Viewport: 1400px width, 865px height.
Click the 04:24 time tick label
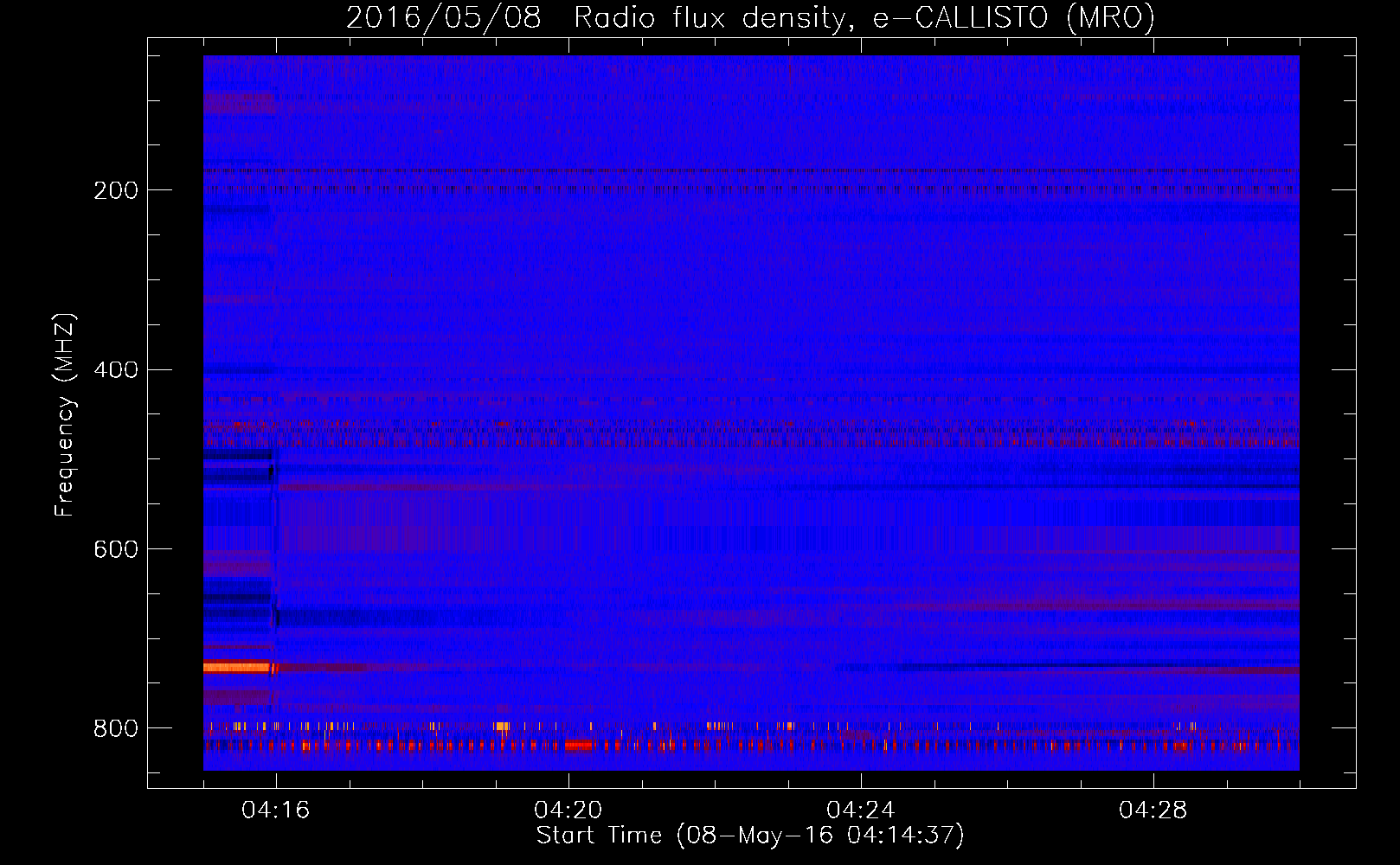tap(861, 810)
